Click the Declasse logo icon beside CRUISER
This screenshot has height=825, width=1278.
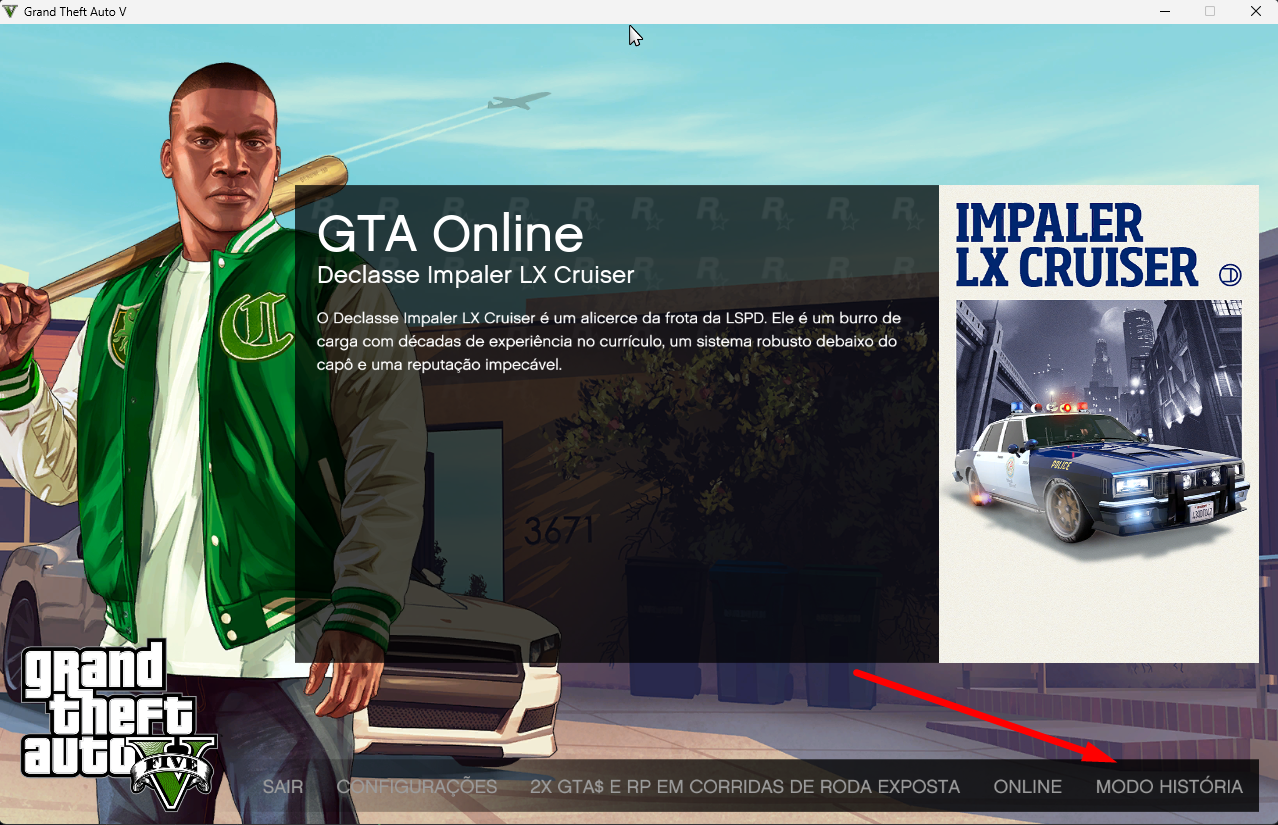pyautogui.click(x=1230, y=275)
